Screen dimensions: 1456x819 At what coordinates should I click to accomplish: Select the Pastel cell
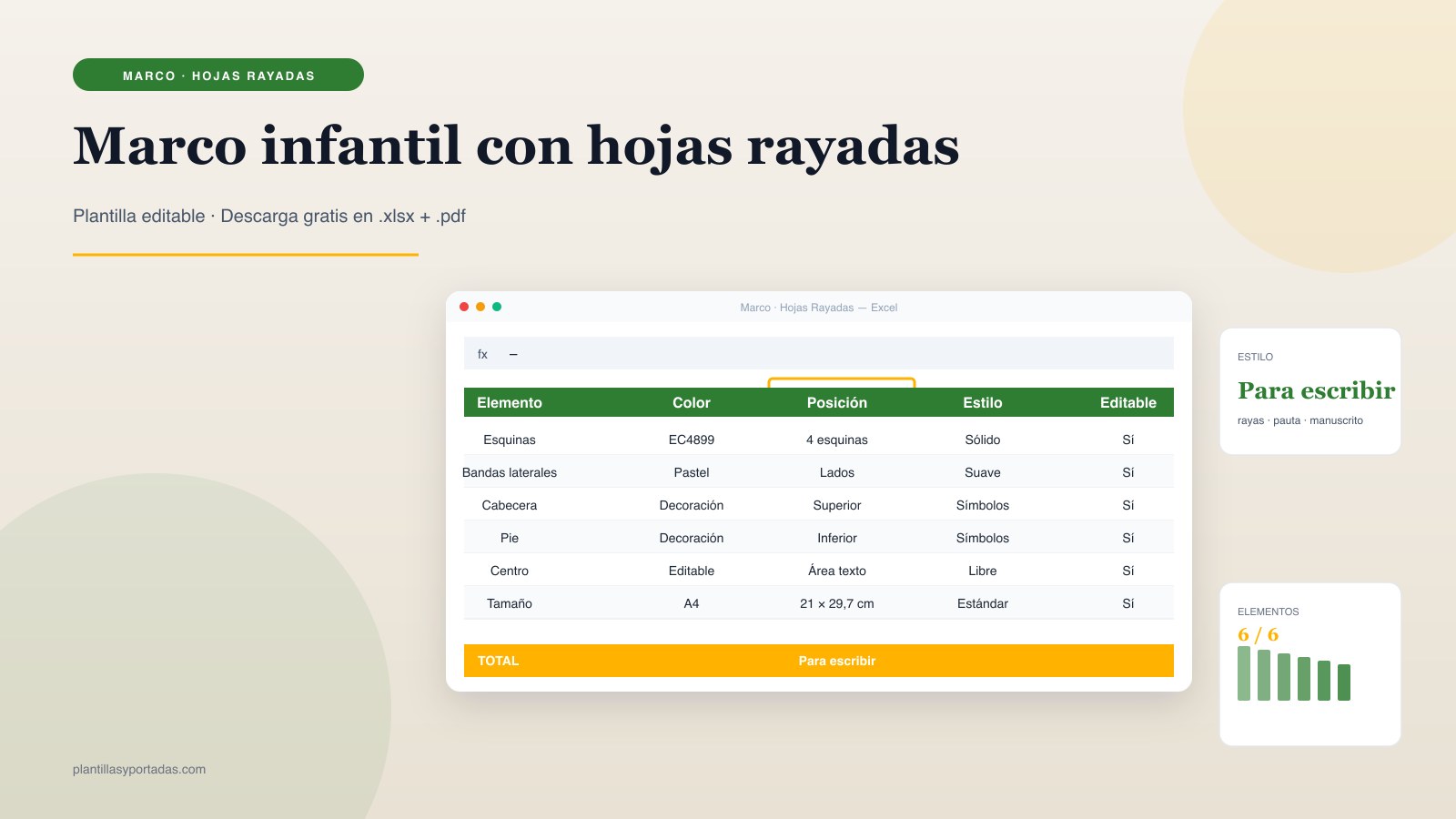[692, 472]
